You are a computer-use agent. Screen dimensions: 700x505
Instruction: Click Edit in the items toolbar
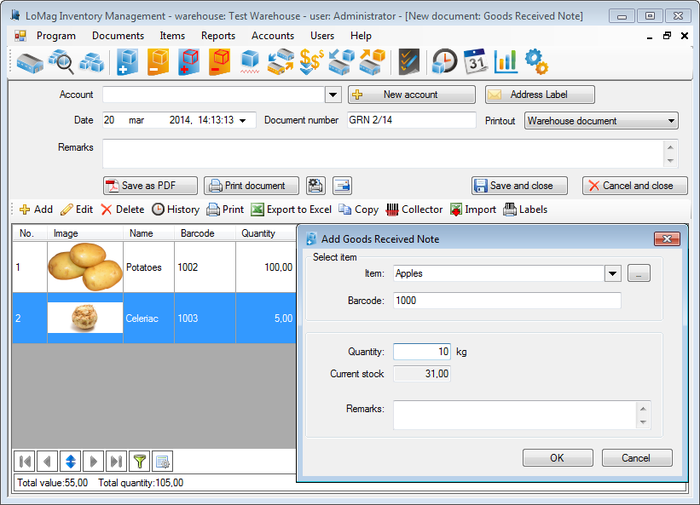(x=77, y=209)
